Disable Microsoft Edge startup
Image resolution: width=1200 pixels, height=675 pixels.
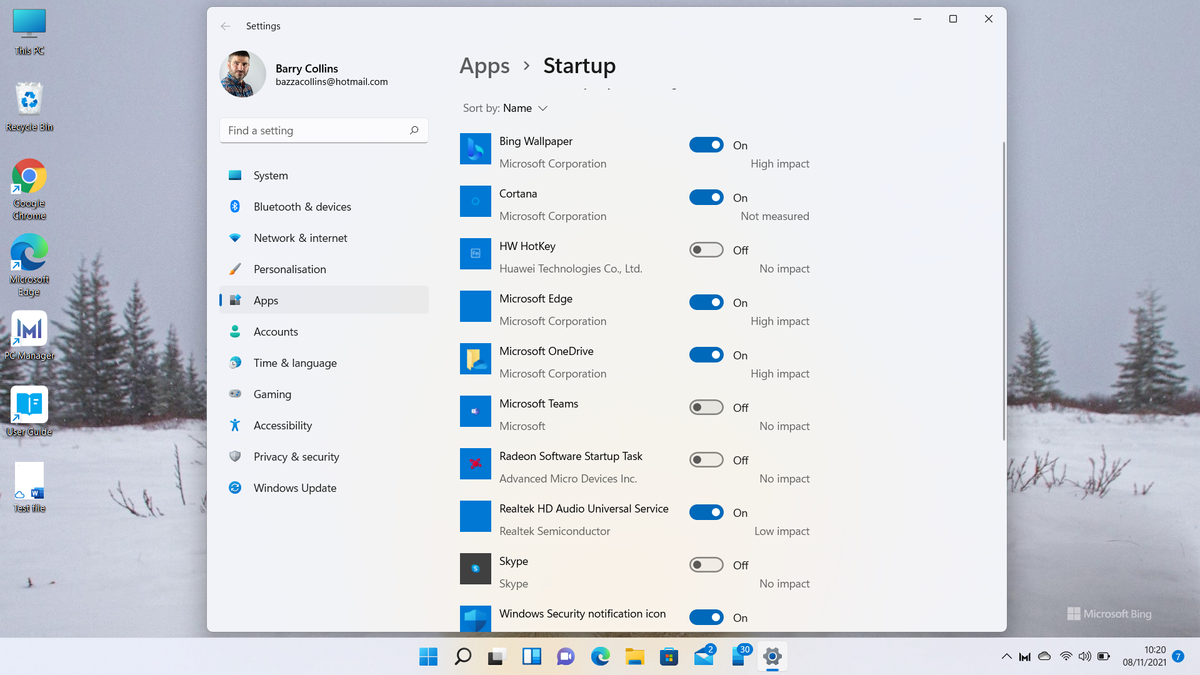point(706,302)
